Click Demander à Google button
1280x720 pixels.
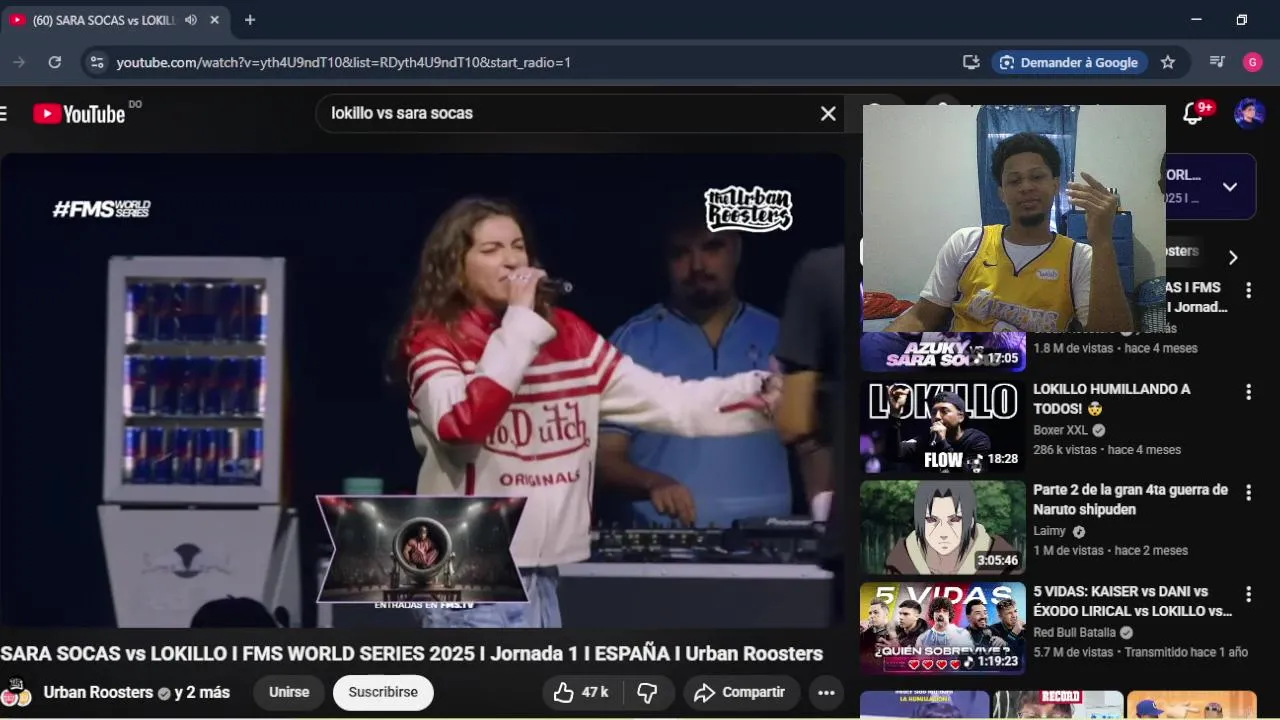pos(1069,62)
